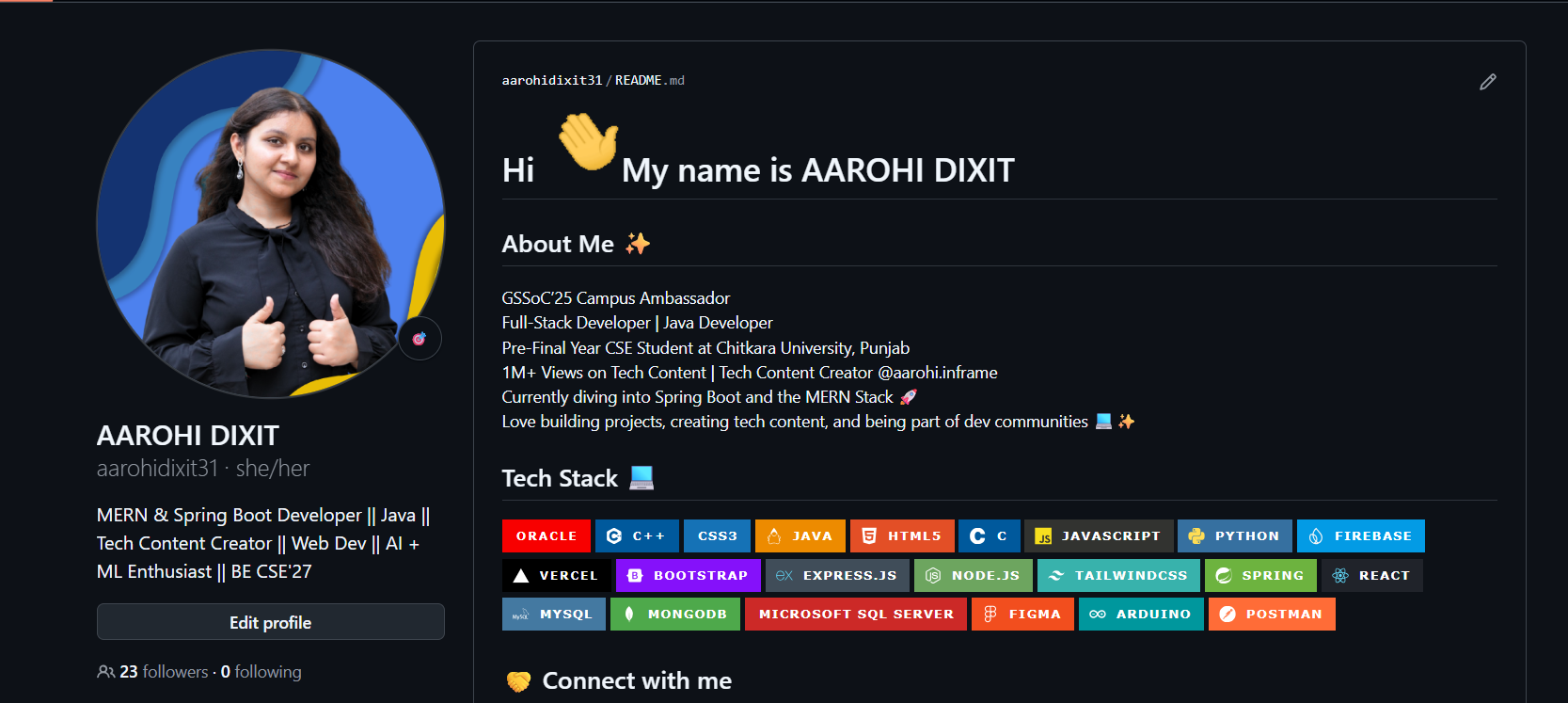
Task: Click the Node.js tech badge
Action: click(974, 575)
